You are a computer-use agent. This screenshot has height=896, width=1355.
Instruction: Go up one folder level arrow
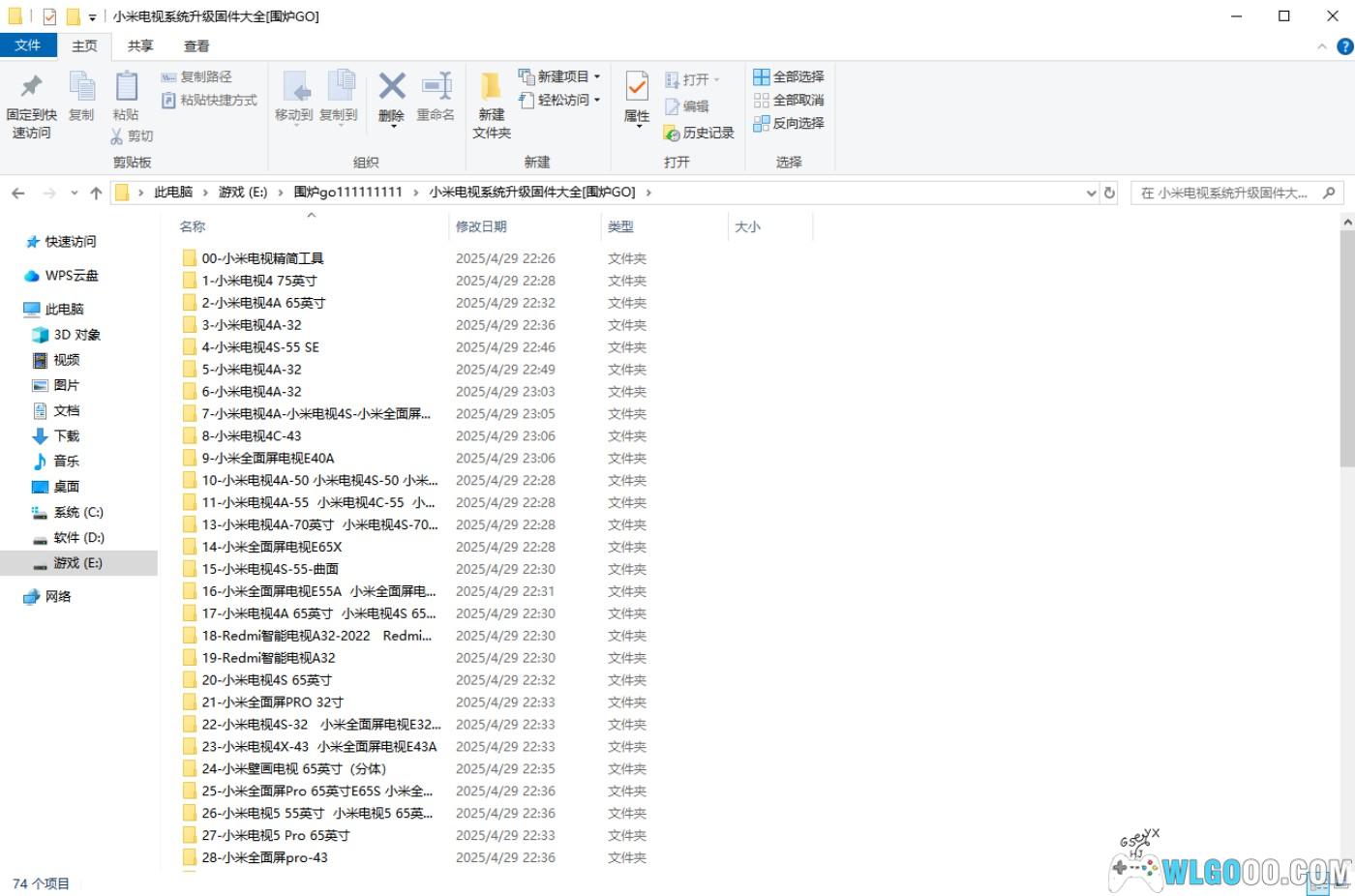pos(96,193)
